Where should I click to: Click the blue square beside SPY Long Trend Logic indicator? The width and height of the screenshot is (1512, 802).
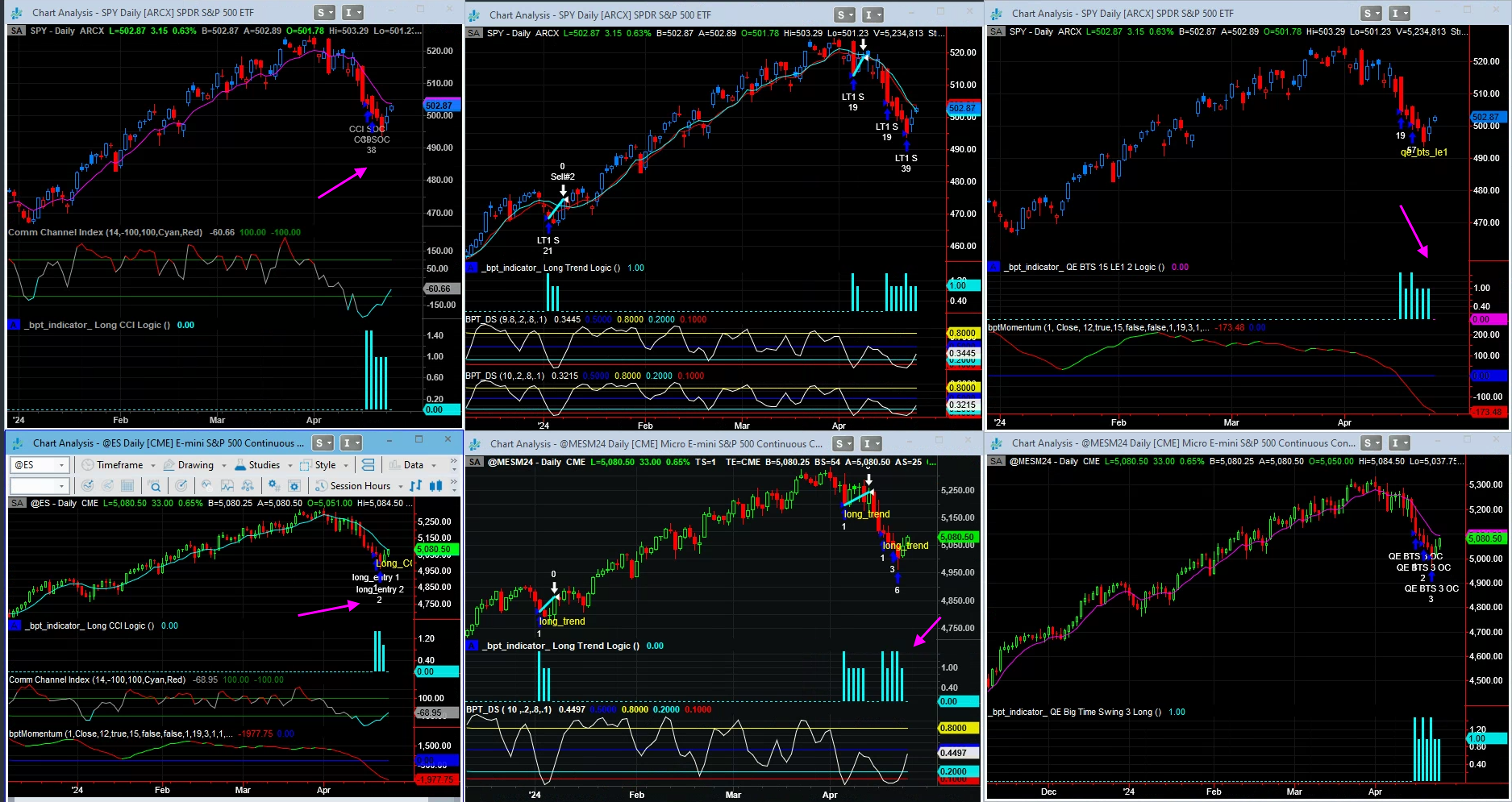[x=472, y=268]
